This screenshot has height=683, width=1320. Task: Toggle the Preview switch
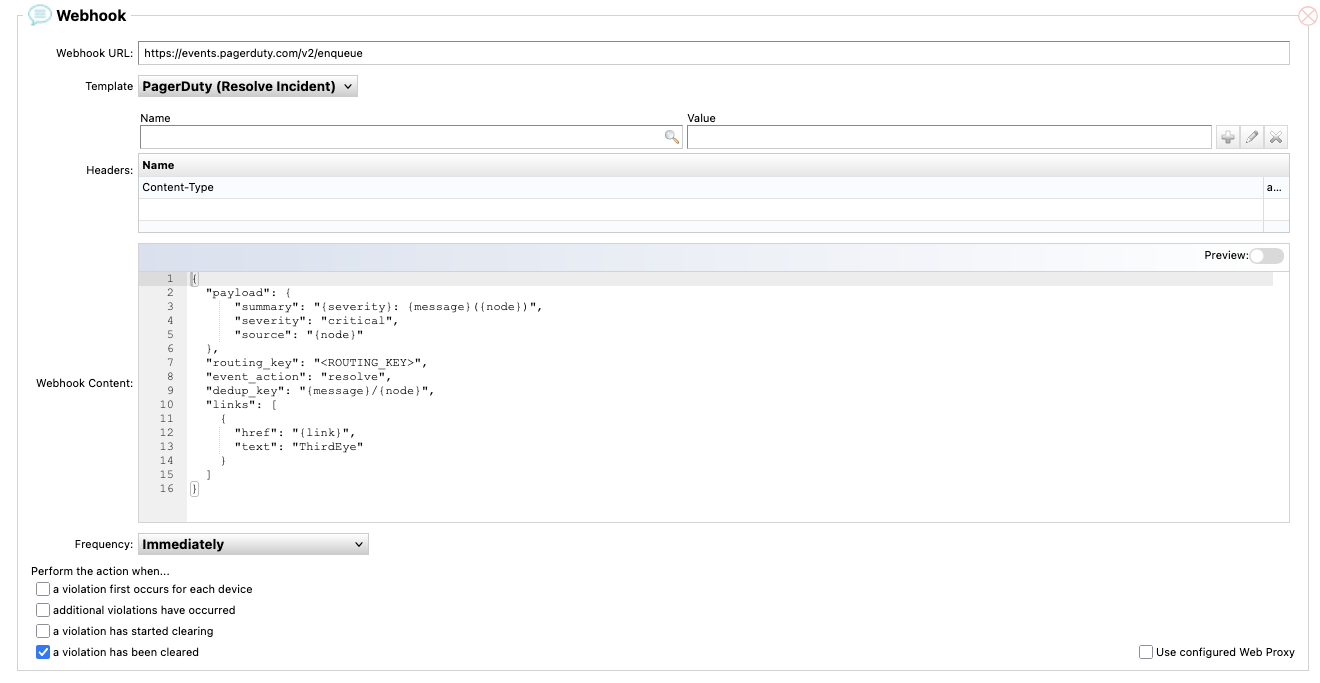[x=1266, y=256]
